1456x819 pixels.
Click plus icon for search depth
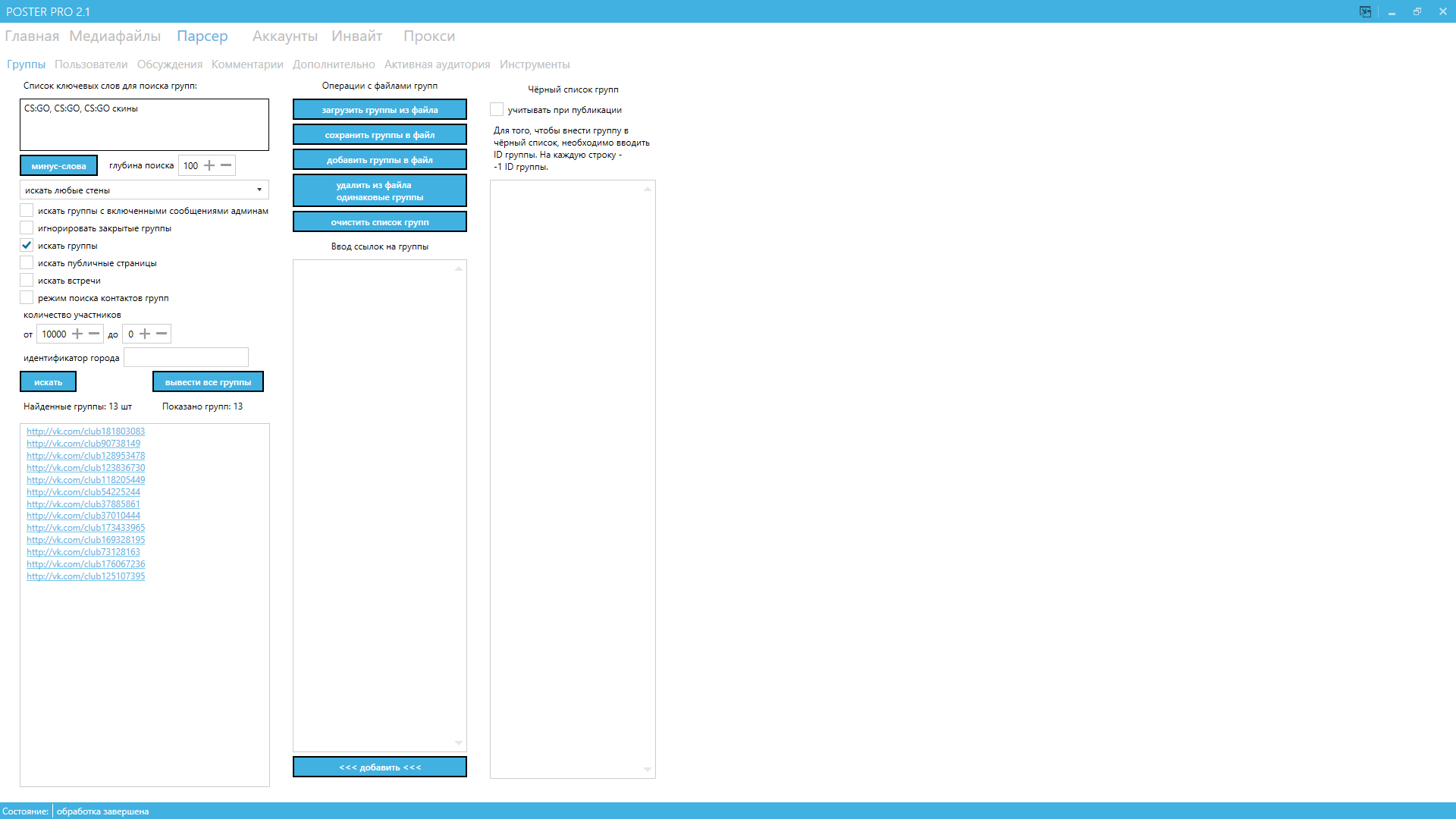[209, 165]
